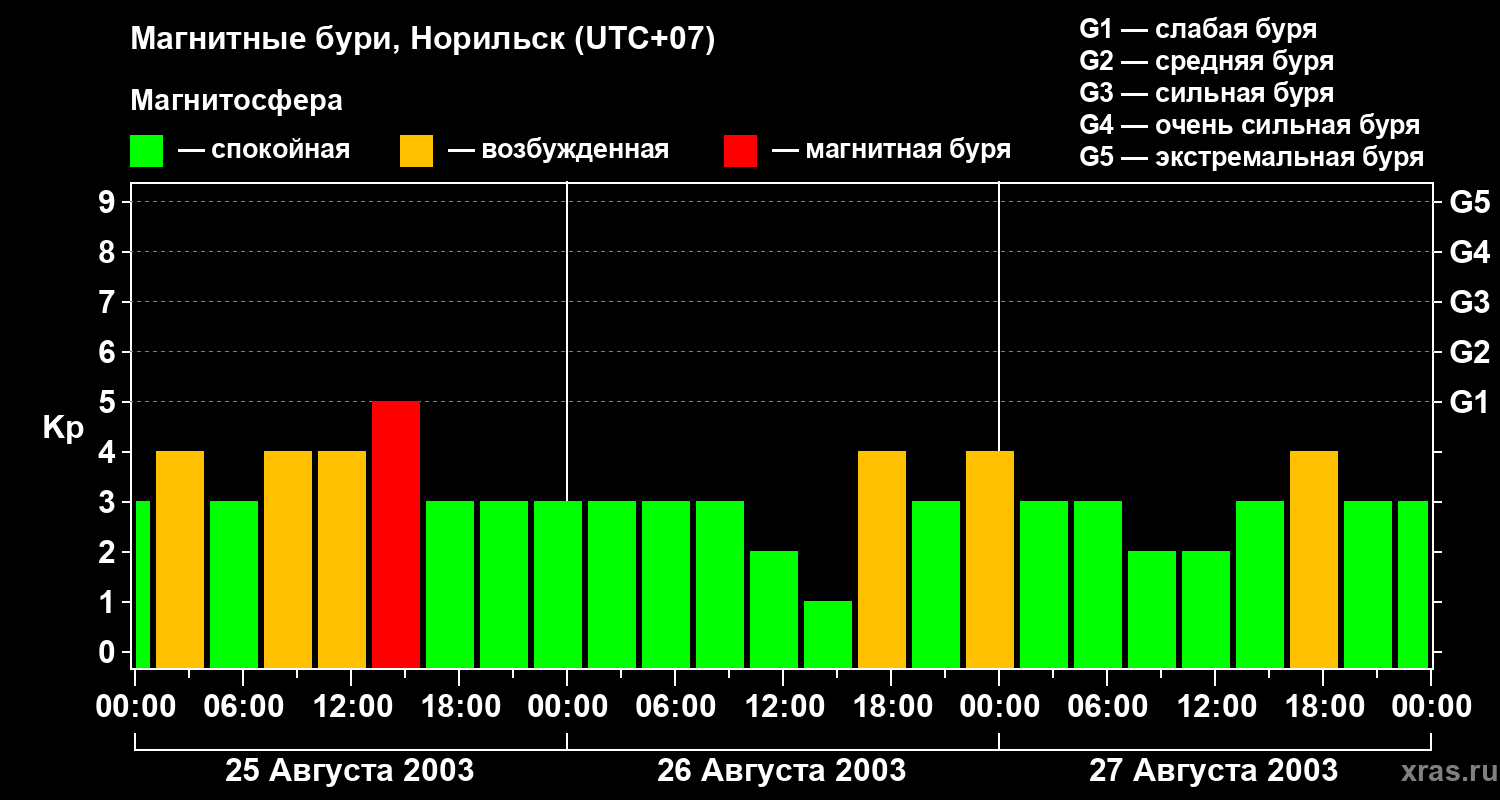Click the line «G5 — экстремальная буря»
Screen dimensions: 1500x800
coord(1252,157)
